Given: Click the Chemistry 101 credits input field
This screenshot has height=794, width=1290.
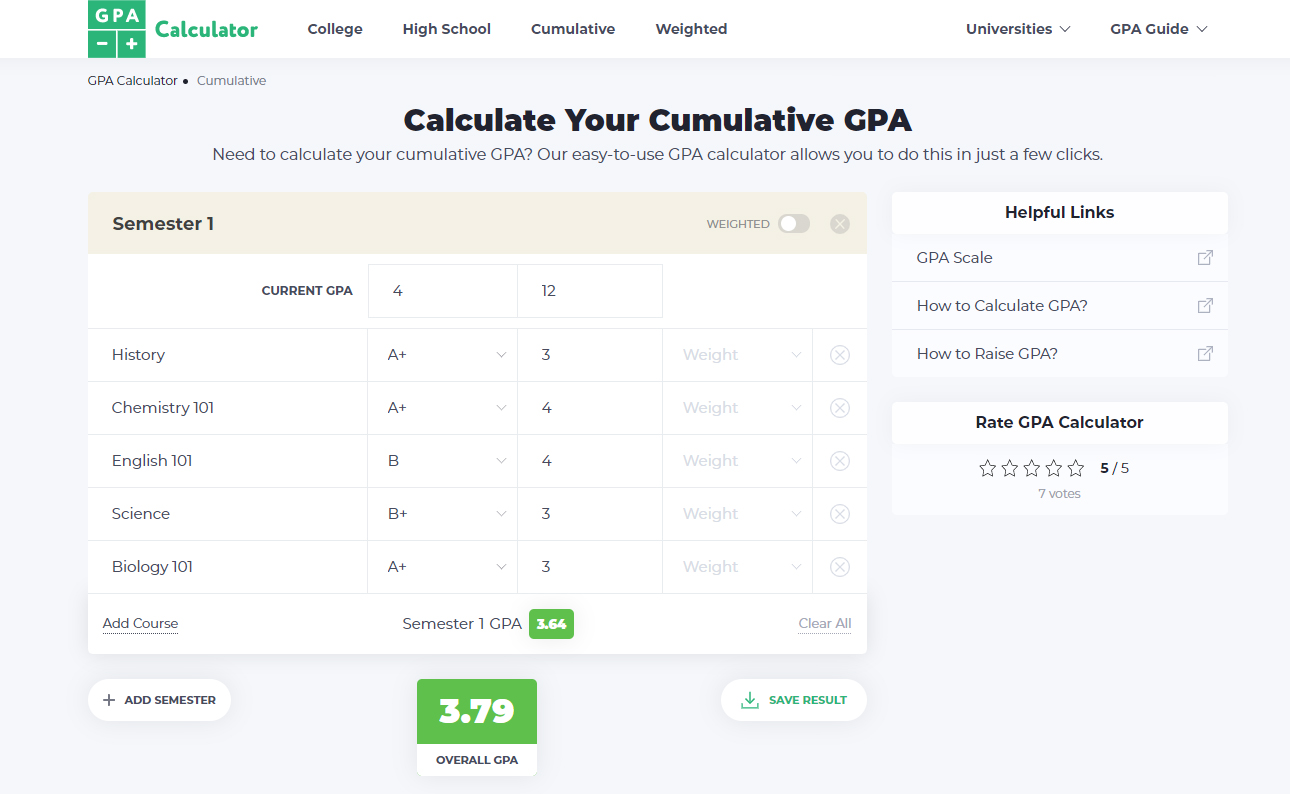Looking at the screenshot, I should coord(590,408).
